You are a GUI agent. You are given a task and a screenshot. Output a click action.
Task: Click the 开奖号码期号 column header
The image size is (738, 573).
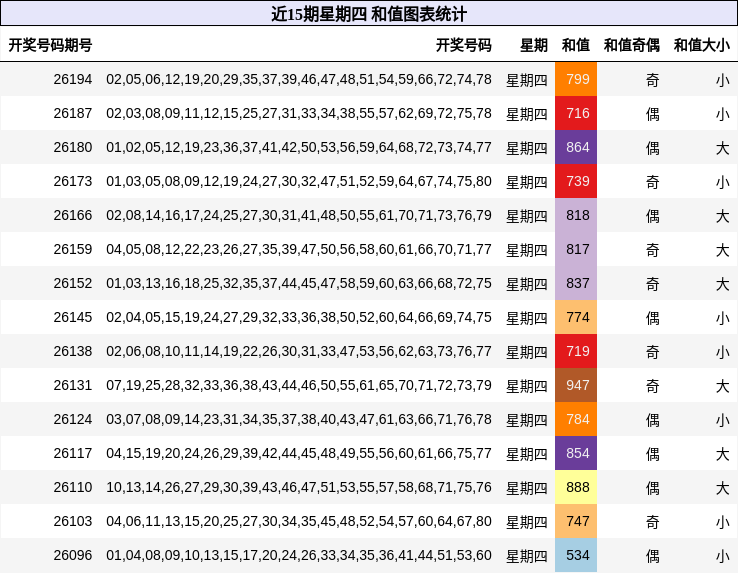(50, 45)
